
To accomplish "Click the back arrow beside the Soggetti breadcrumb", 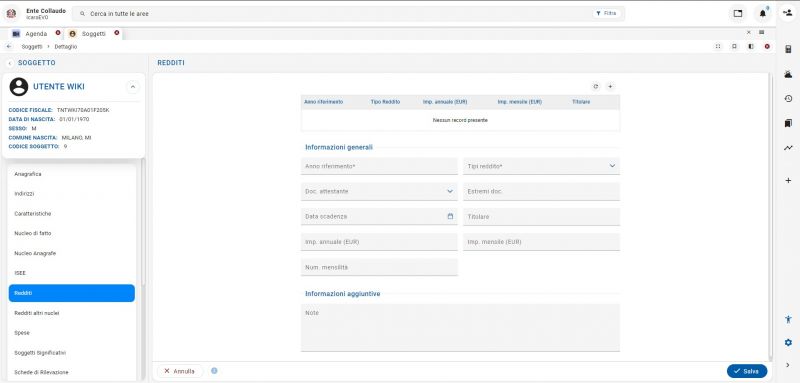I will [x=9, y=46].
